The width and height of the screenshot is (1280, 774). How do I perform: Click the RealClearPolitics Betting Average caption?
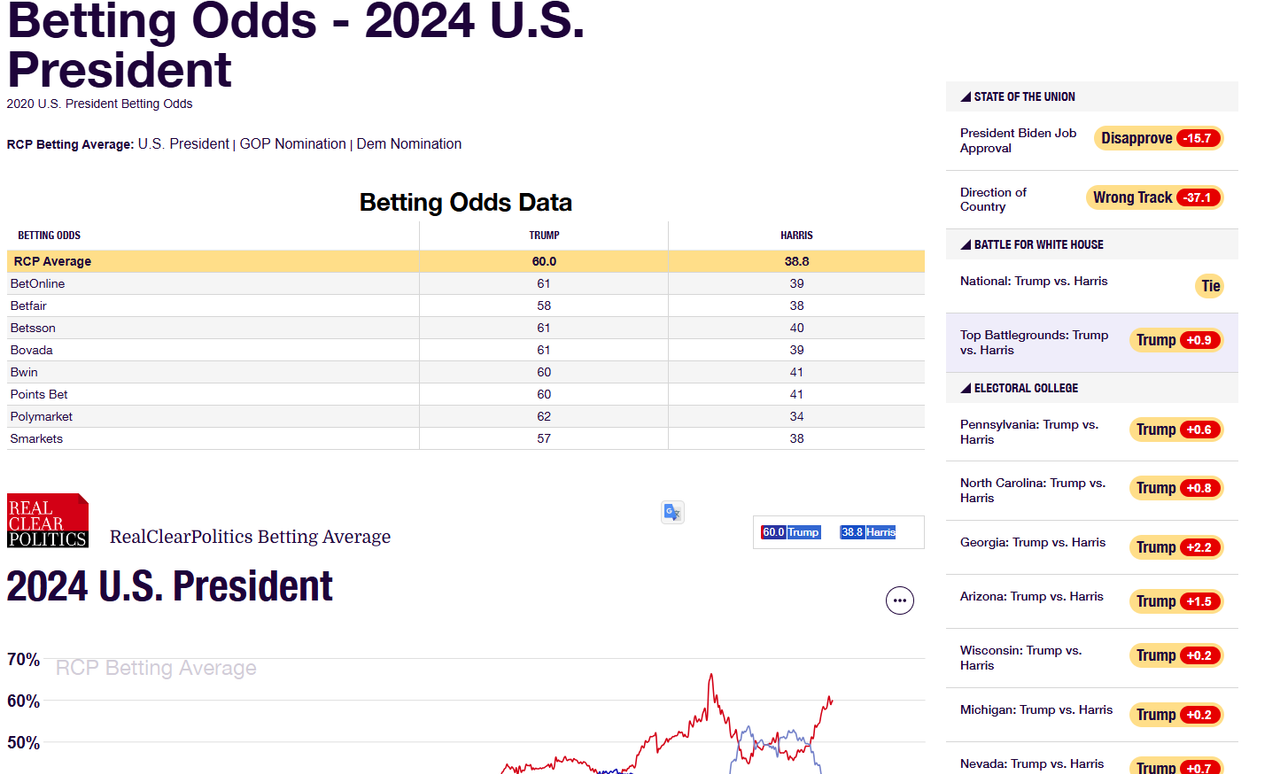(x=250, y=537)
